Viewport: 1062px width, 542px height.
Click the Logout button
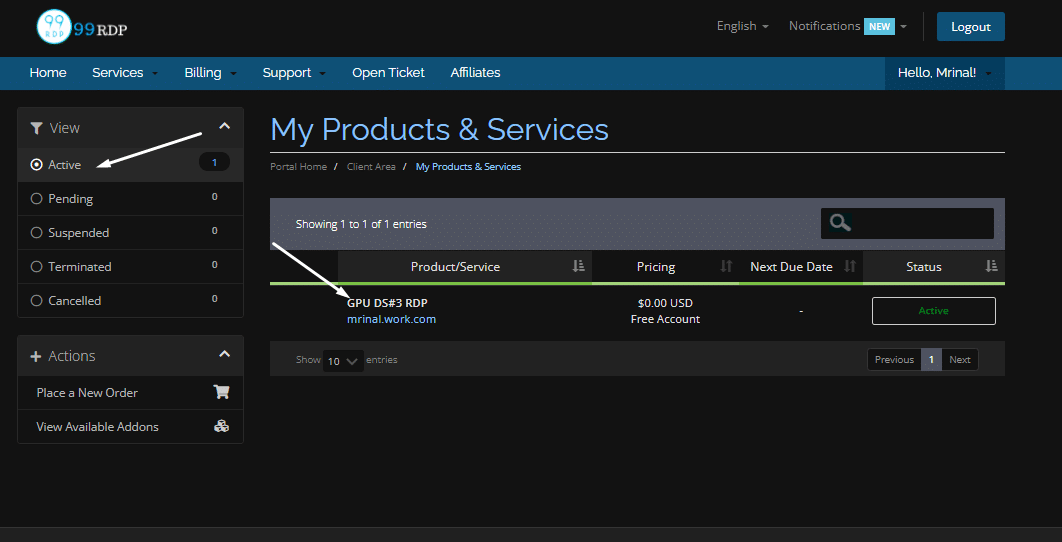[970, 27]
